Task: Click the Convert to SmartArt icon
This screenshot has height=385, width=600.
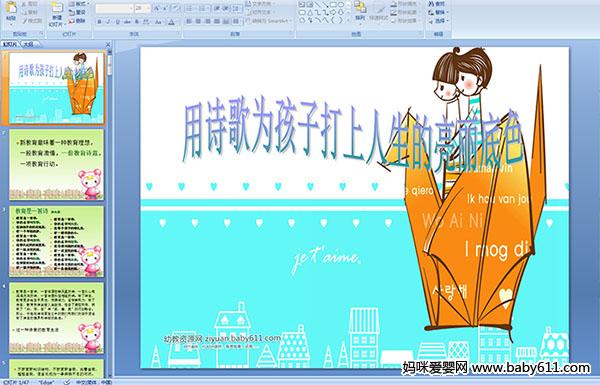Action: tap(268, 21)
